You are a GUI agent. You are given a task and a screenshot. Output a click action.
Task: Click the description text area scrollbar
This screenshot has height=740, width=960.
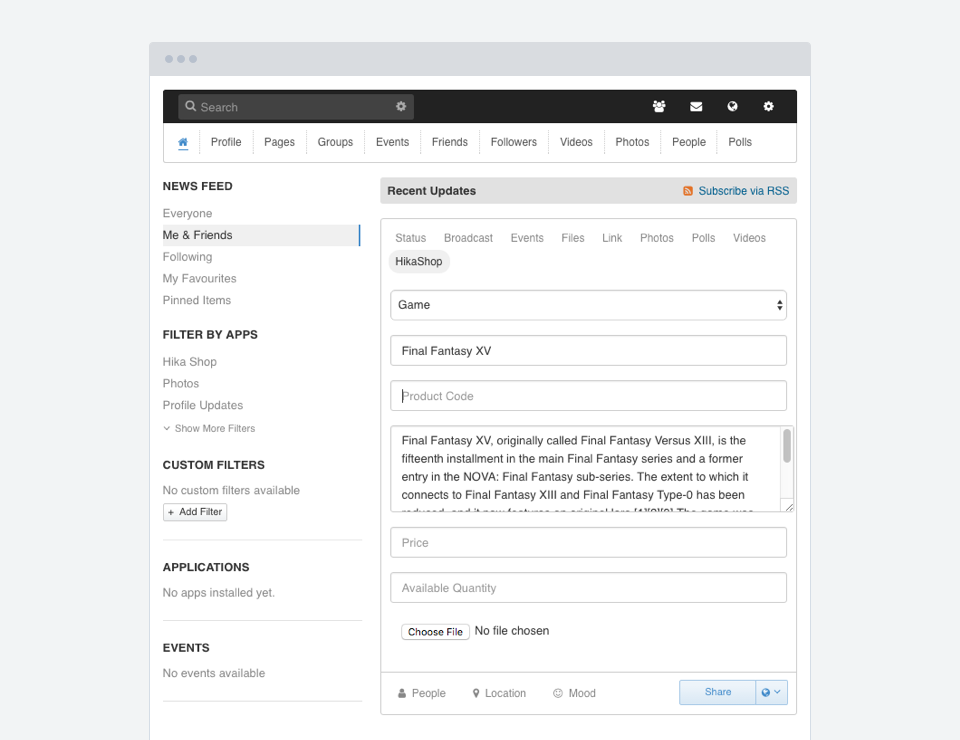coord(787,447)
